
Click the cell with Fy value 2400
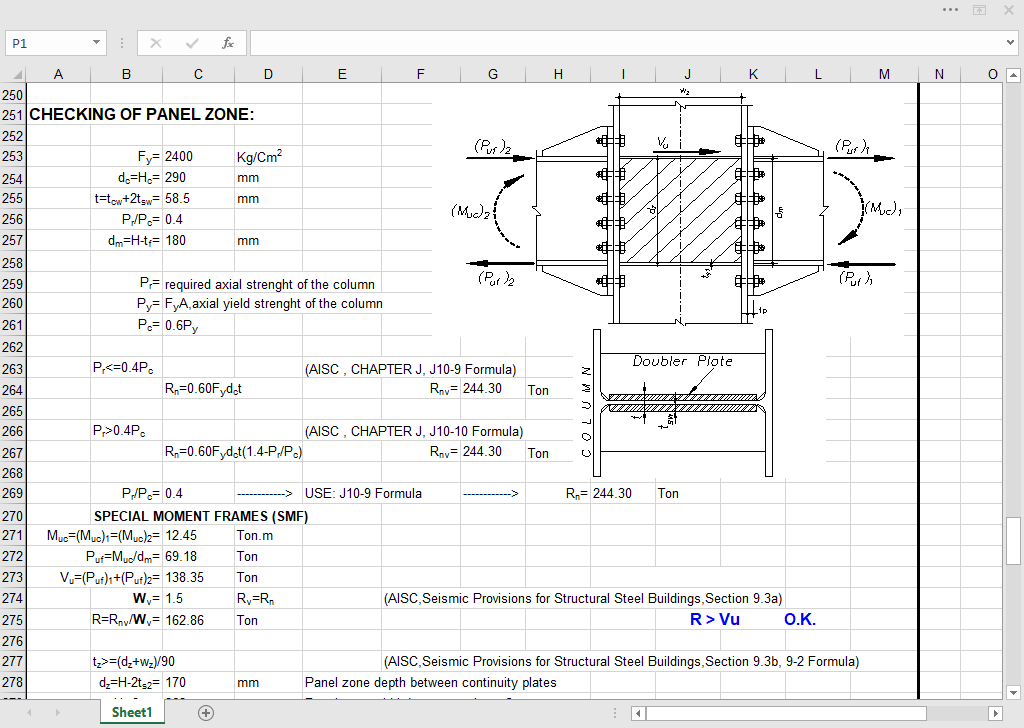198,157
